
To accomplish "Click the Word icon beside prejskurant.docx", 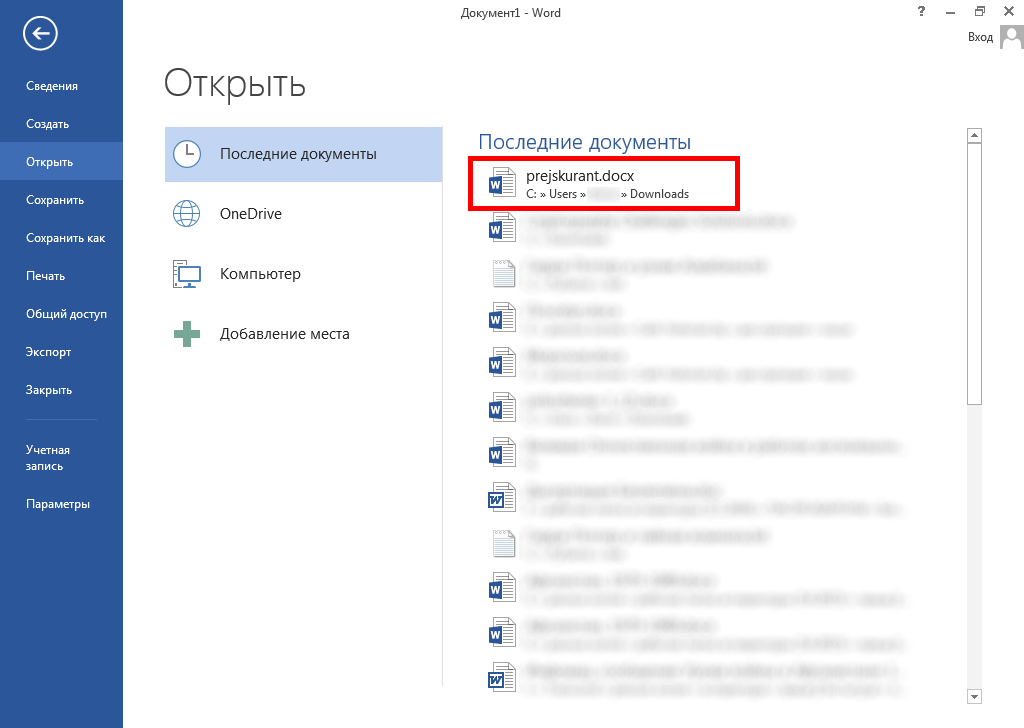I will [x=500, y=184].
